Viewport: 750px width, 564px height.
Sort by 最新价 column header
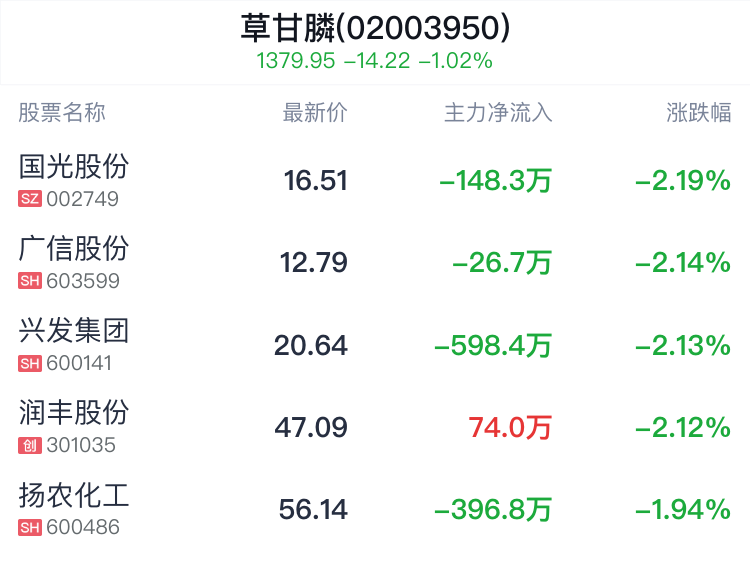pos(315,112)
